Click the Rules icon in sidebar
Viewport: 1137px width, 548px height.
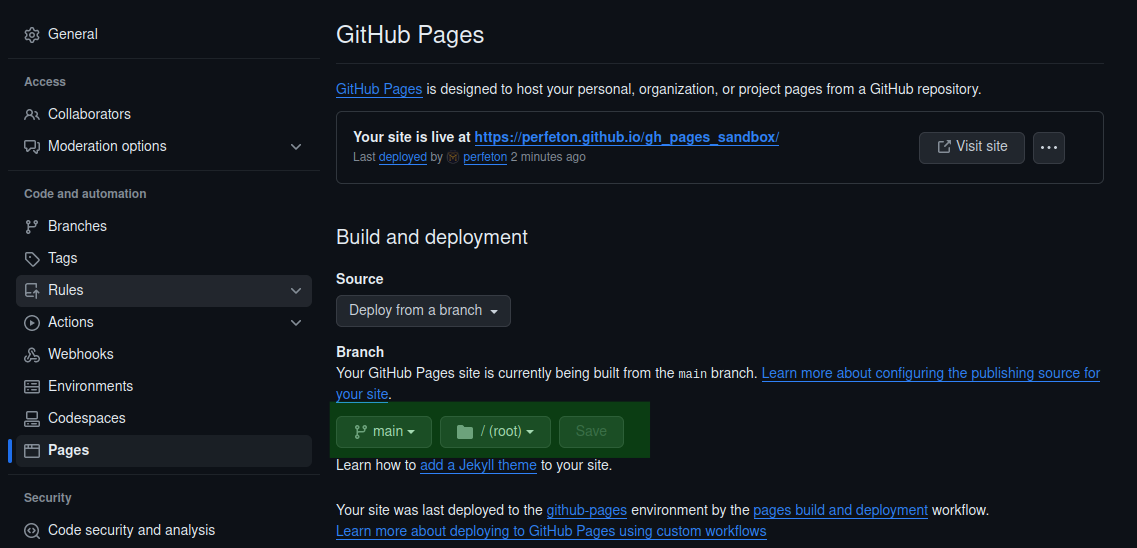pyautogui.click(x=32, y=291)
